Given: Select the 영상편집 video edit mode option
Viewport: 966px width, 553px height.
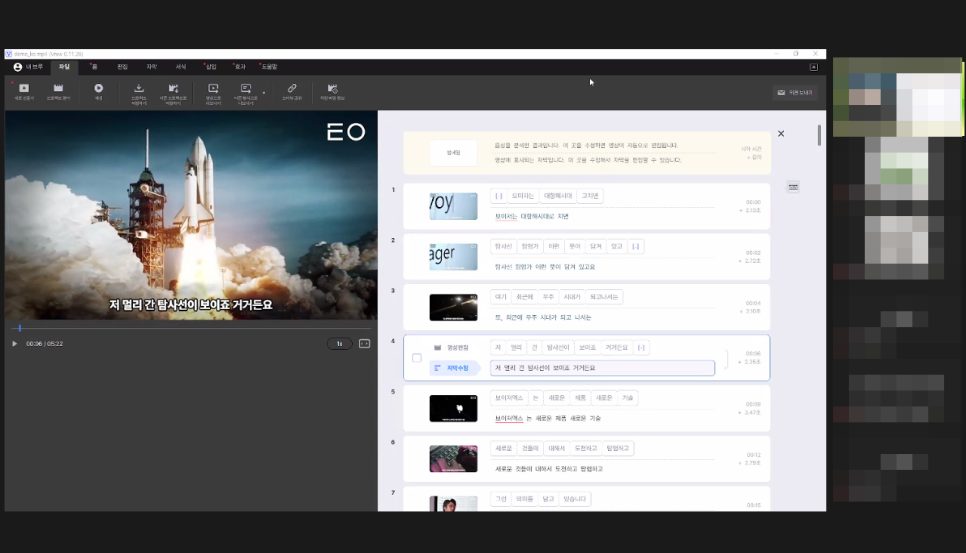Looking at the screenshot, I should [452, 348].
